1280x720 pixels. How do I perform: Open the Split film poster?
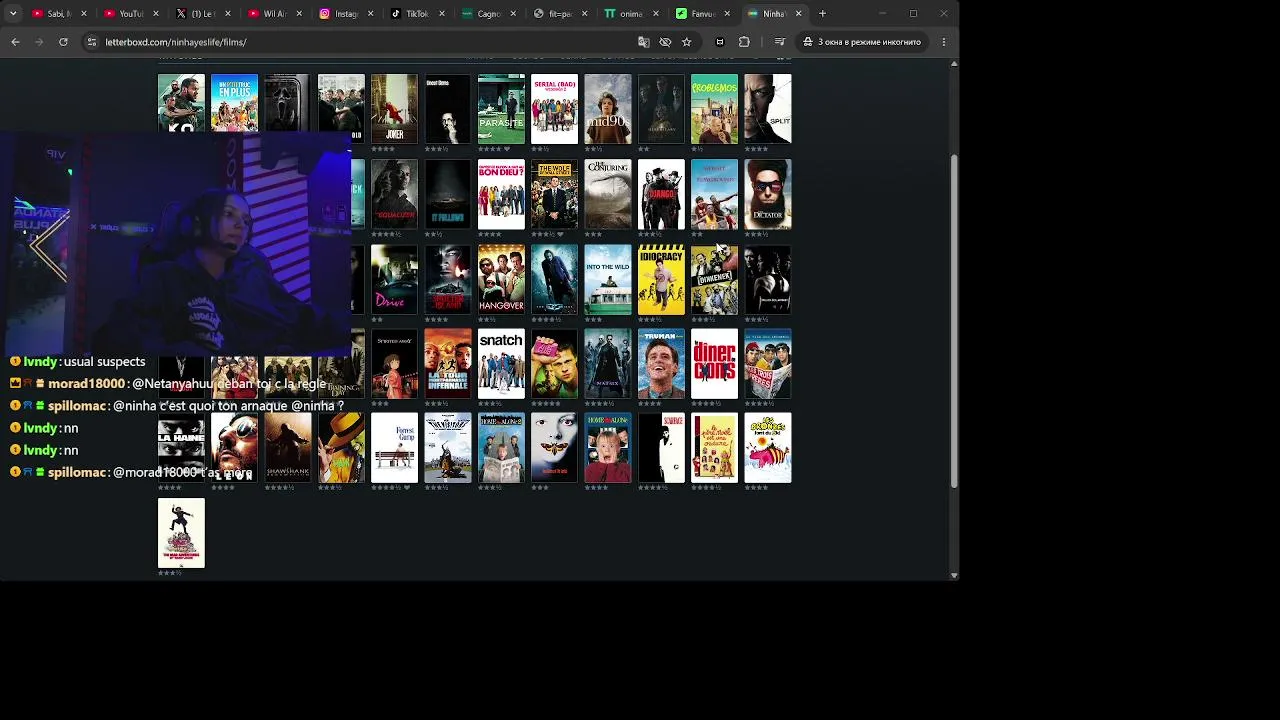(x=768, y=108)
